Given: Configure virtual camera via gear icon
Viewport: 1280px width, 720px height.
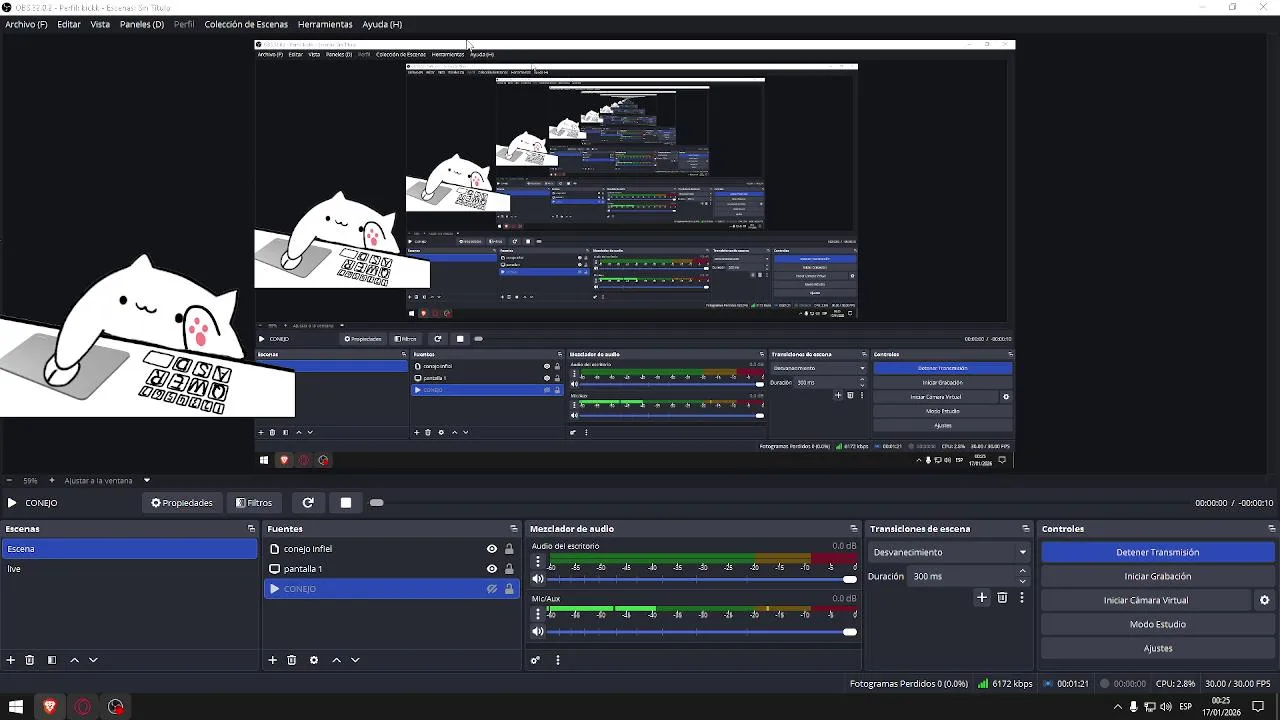Looking at the screenshot, I should (x=1264, y=600).
